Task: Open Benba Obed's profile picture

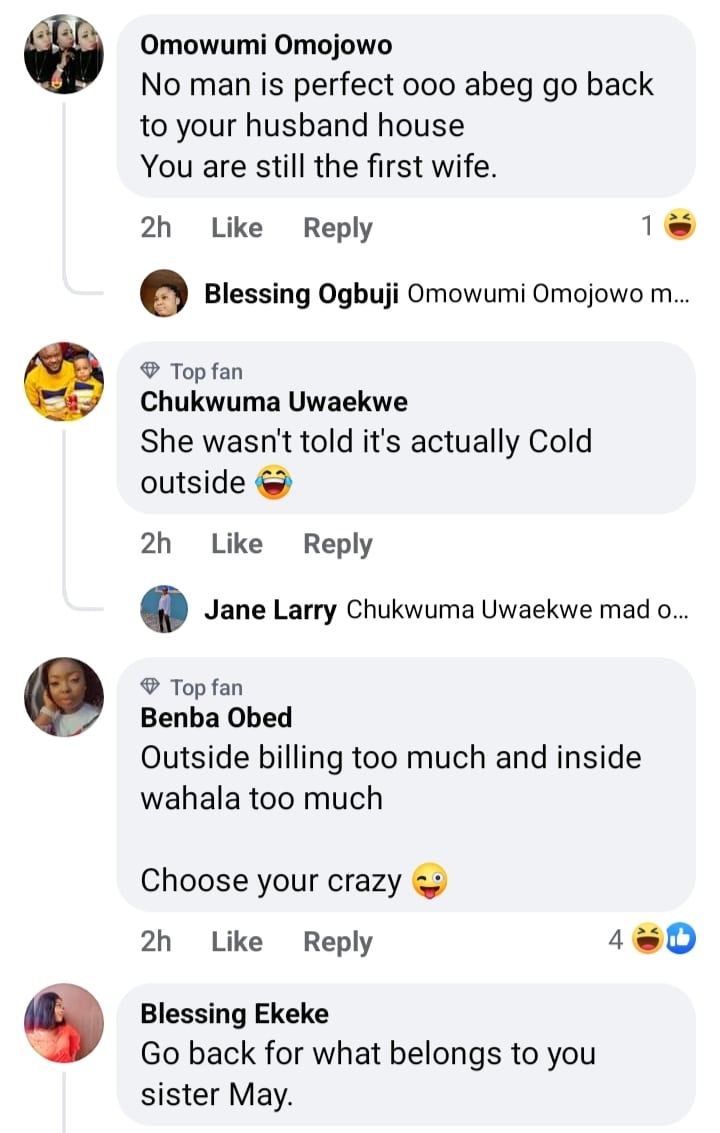Action: pos(63,697)
